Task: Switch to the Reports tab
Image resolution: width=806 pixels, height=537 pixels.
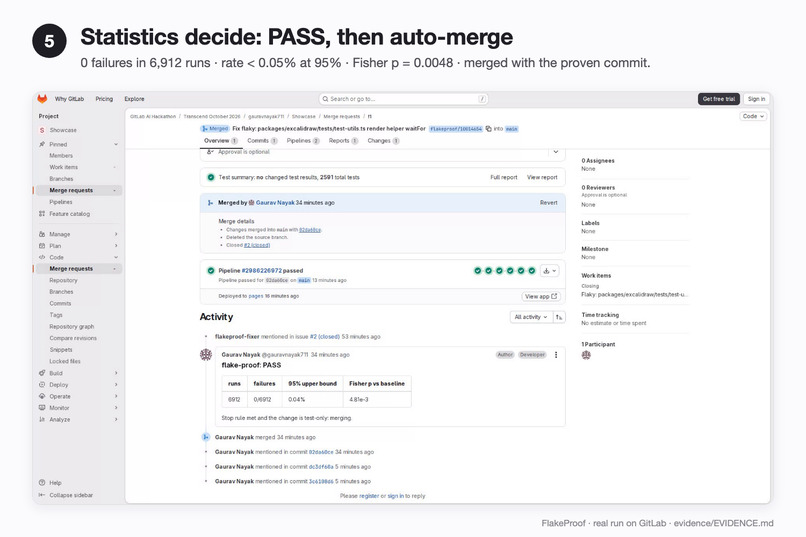Action: 343,141
